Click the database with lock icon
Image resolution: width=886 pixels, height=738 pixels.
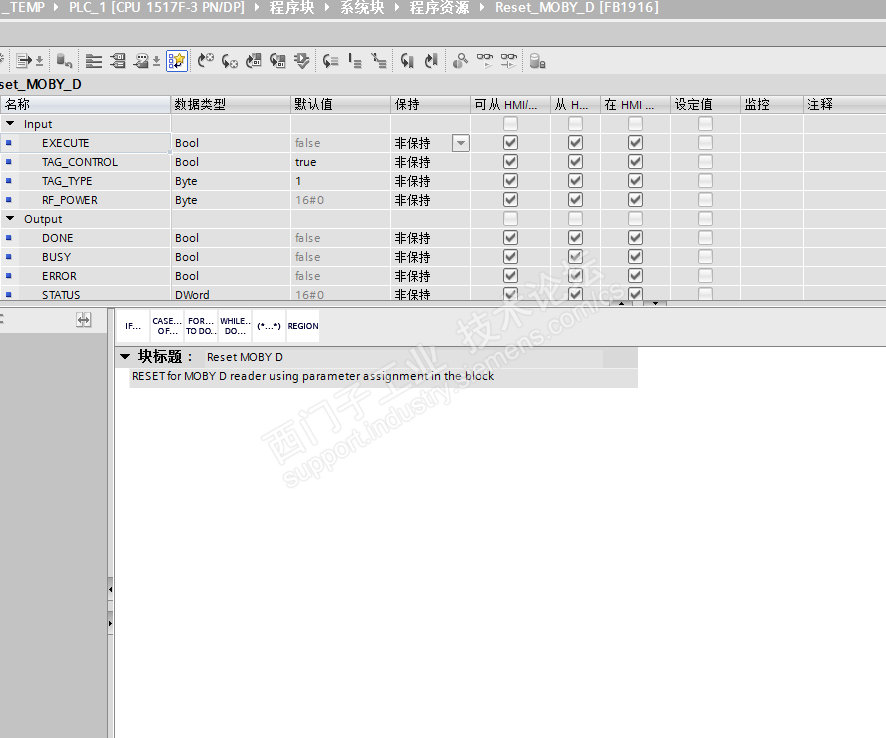pos(537,60)
